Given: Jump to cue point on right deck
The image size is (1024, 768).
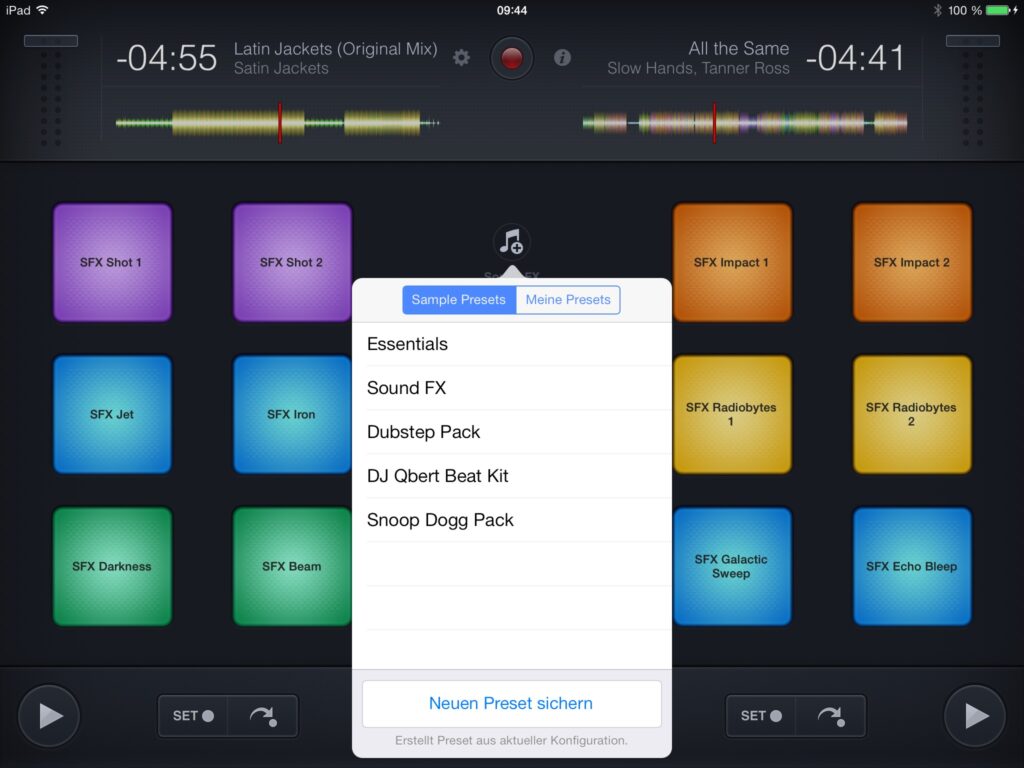Looking at the screenshot, I should [830, 716].
